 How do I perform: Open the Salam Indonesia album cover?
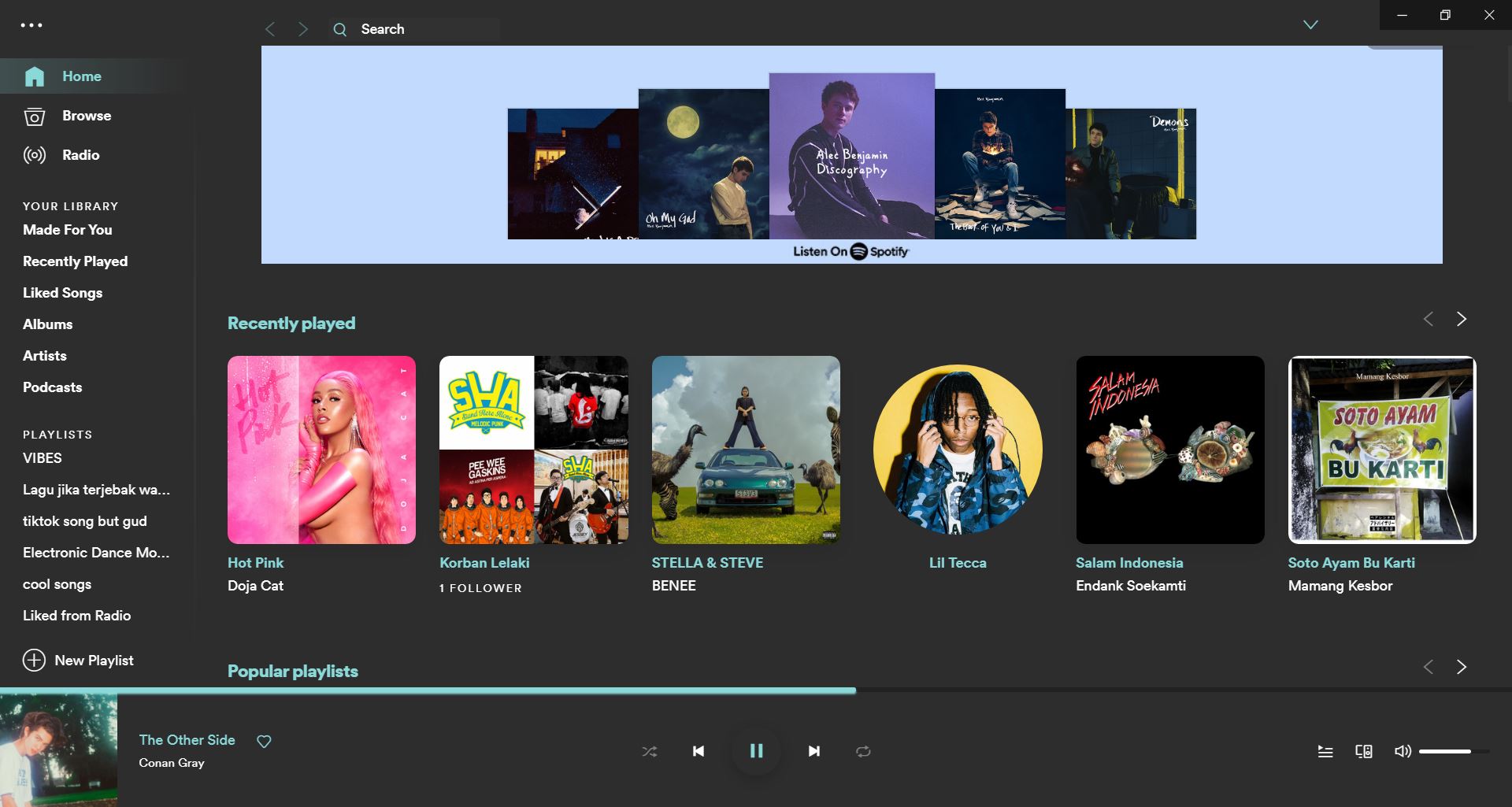coord(1170,450)
